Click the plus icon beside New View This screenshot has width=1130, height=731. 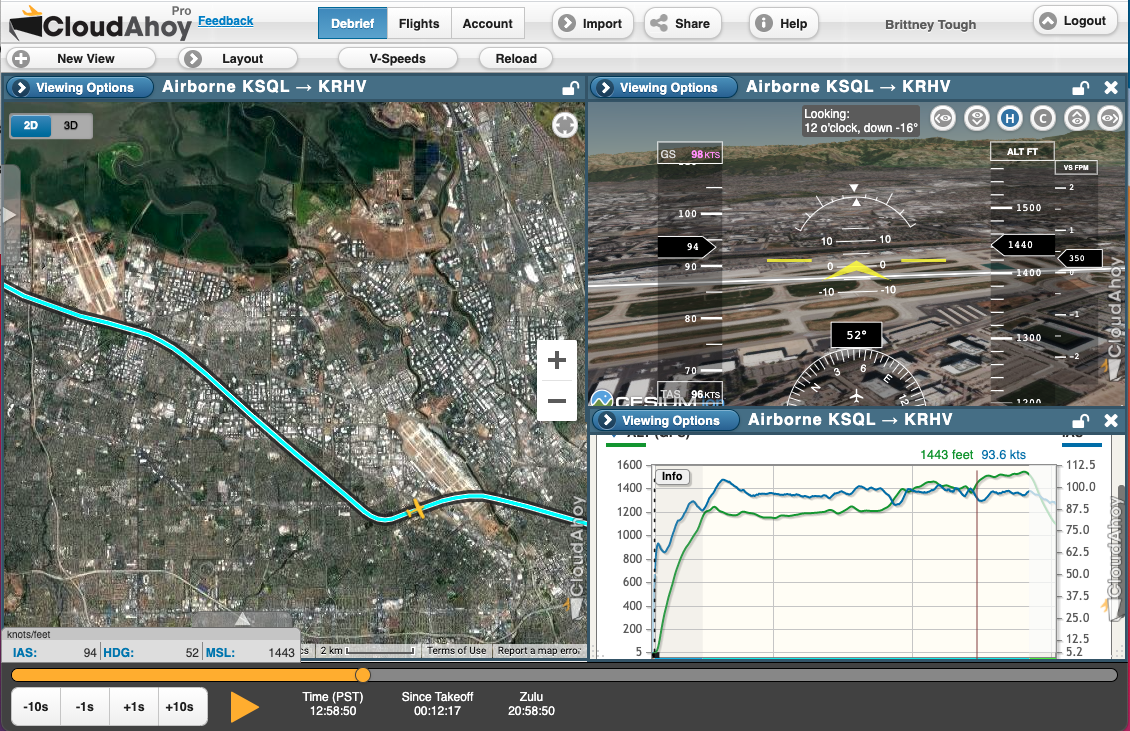(x=21, y=59)
